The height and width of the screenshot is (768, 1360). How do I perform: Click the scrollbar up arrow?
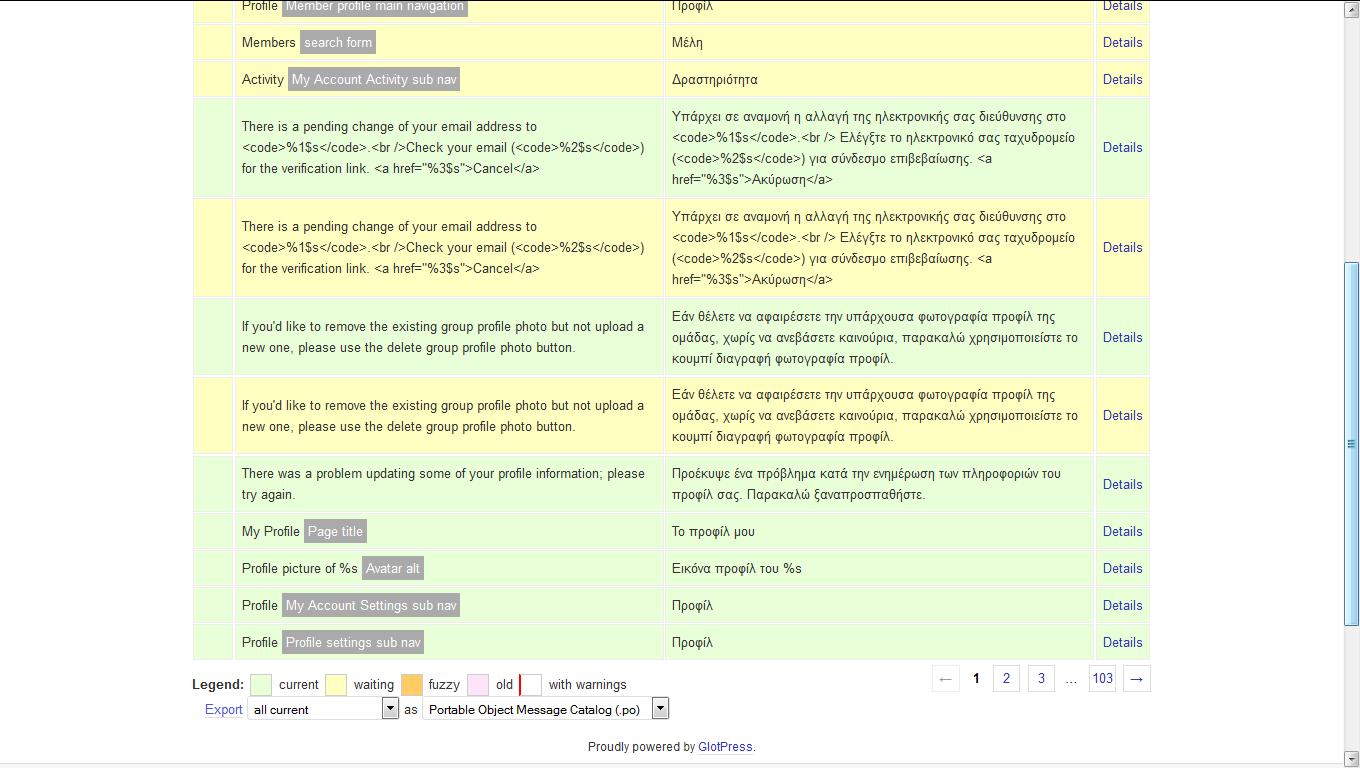1351,7
